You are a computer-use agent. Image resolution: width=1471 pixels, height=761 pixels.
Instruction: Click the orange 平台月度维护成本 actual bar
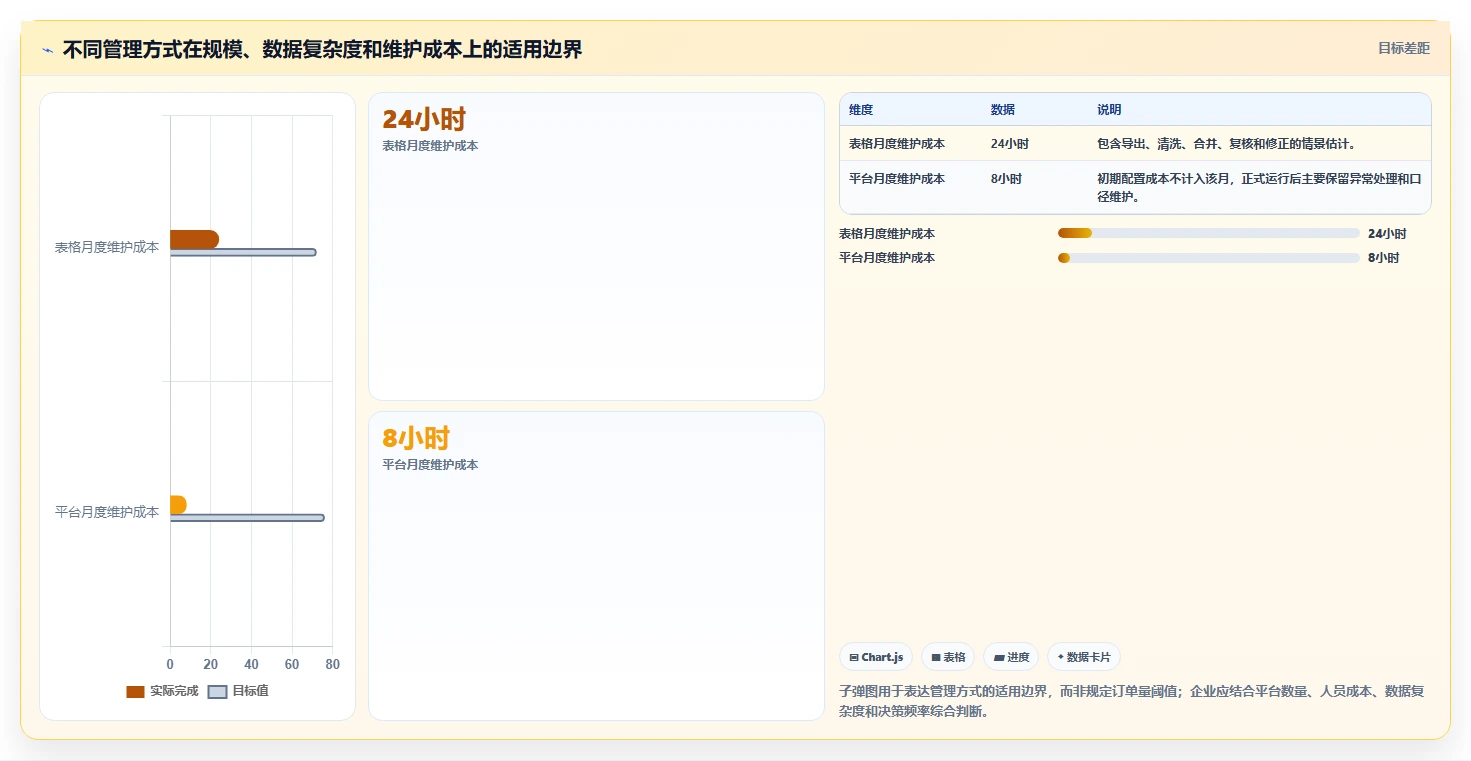(x=178, y=505)
